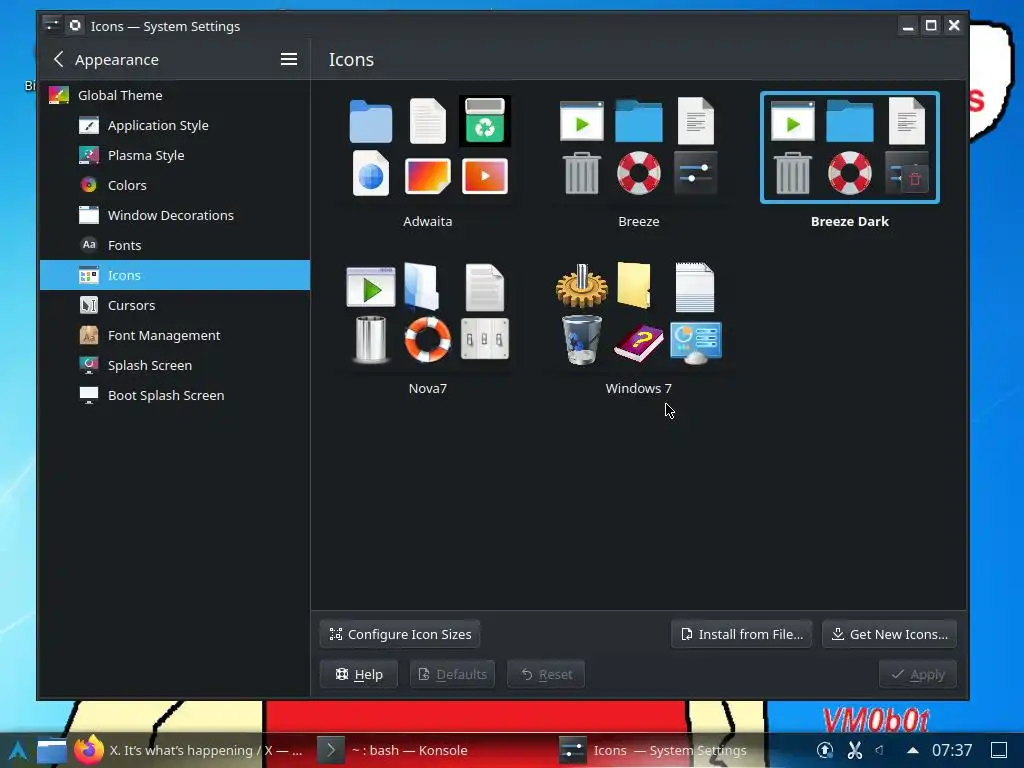Screen dimensions: 1024x768
Task: Go back using the Appearance back arrow
Action: 58,59
